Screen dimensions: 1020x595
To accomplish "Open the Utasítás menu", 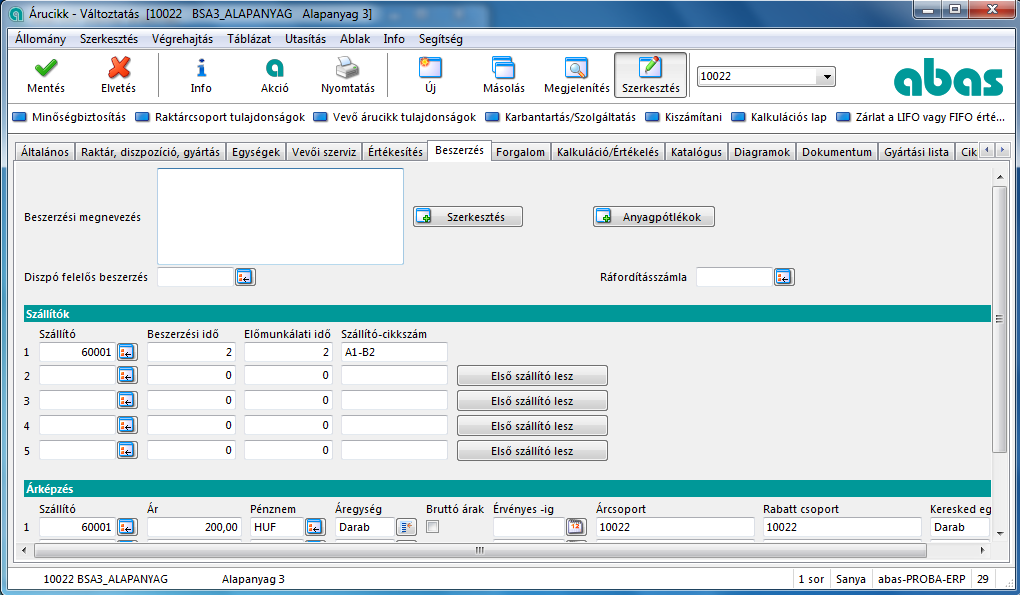I will click(x=305, y=39).
